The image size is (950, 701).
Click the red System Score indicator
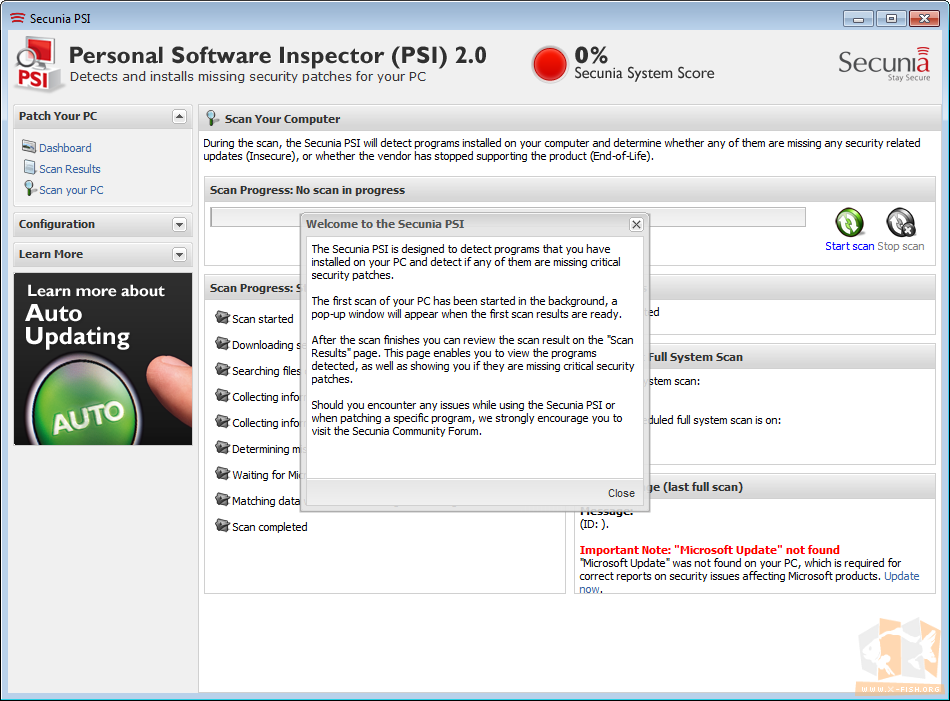(x=550, y=64)
